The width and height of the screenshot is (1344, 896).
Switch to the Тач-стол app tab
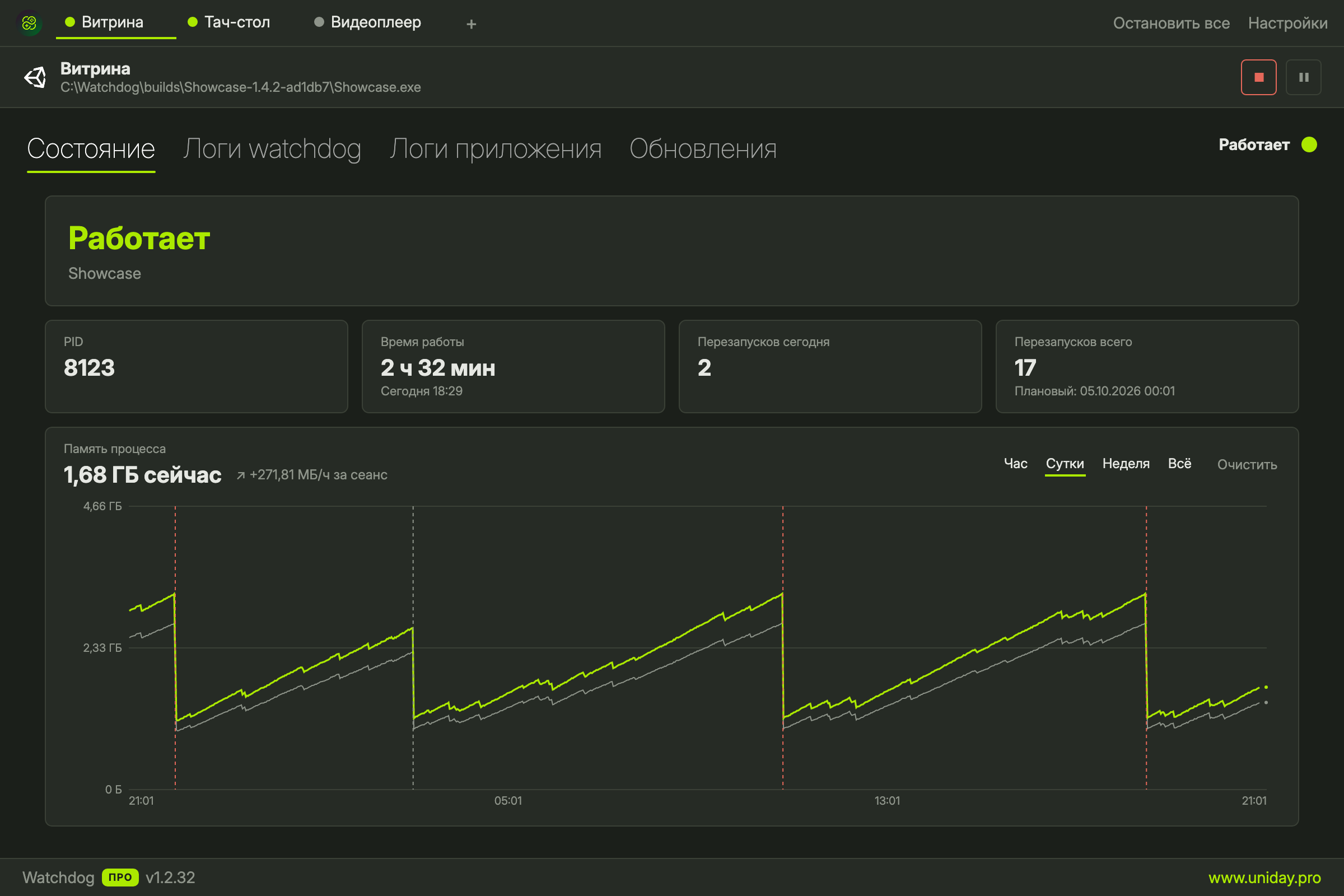click(x=229, y=22)
